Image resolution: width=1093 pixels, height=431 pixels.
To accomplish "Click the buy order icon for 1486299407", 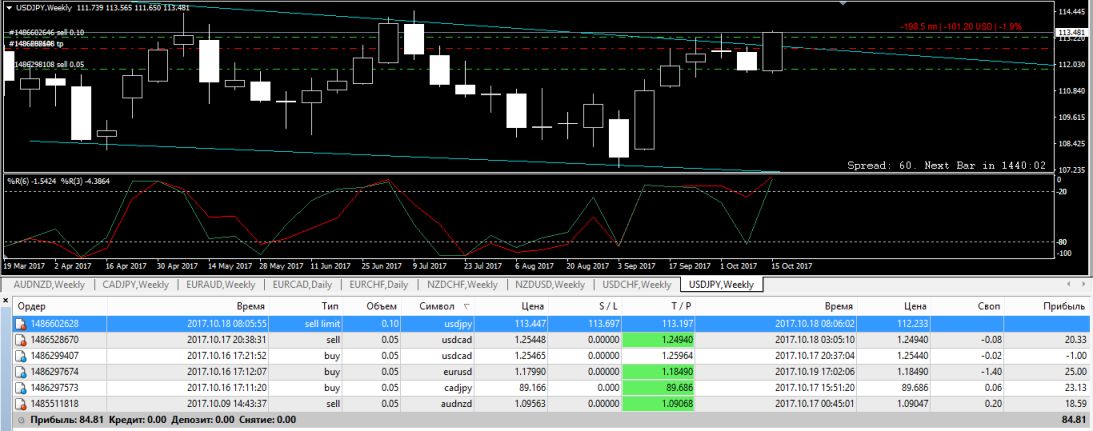I will click(x=21, y=354).
